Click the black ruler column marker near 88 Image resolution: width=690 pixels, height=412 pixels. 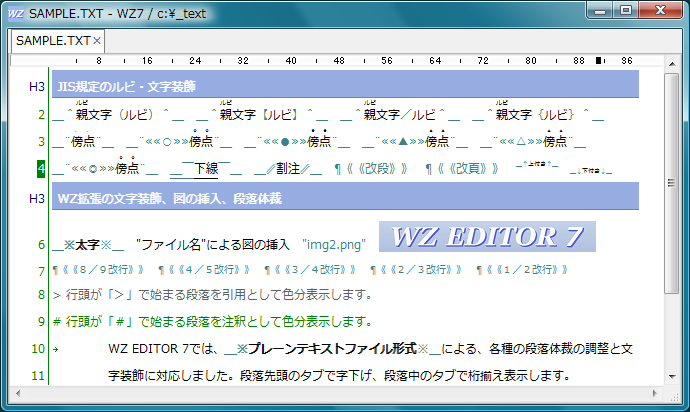[x=598, y=61]
